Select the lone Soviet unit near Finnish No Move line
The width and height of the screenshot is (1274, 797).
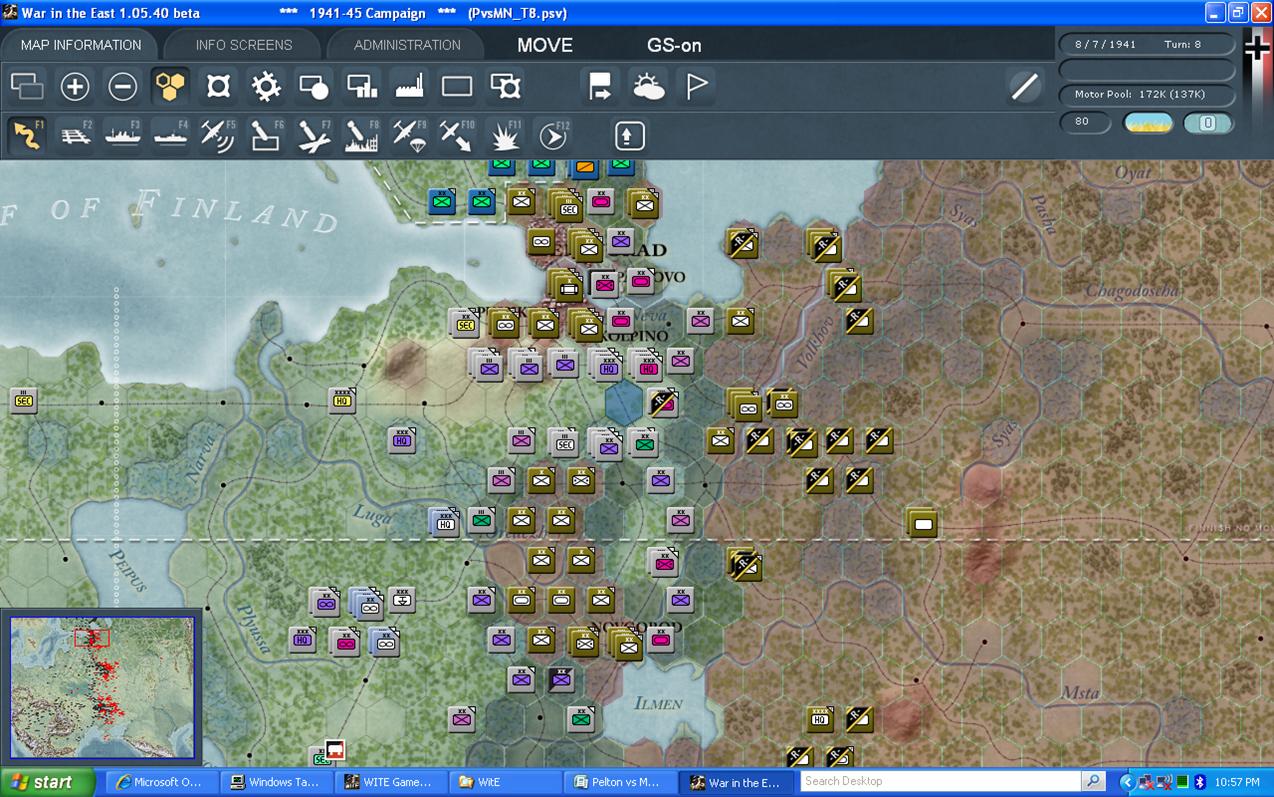[x=922, y=521]
